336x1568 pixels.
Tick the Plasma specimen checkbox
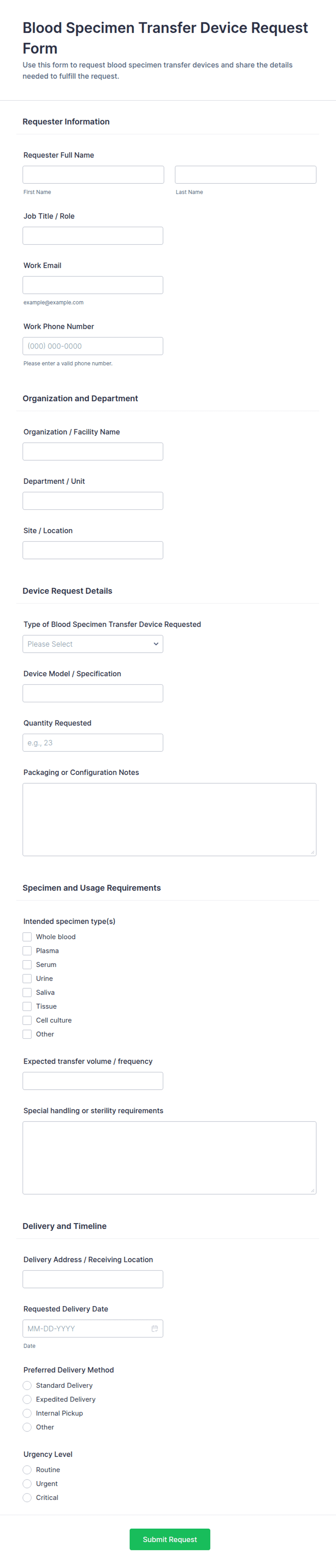coord(27,951)
